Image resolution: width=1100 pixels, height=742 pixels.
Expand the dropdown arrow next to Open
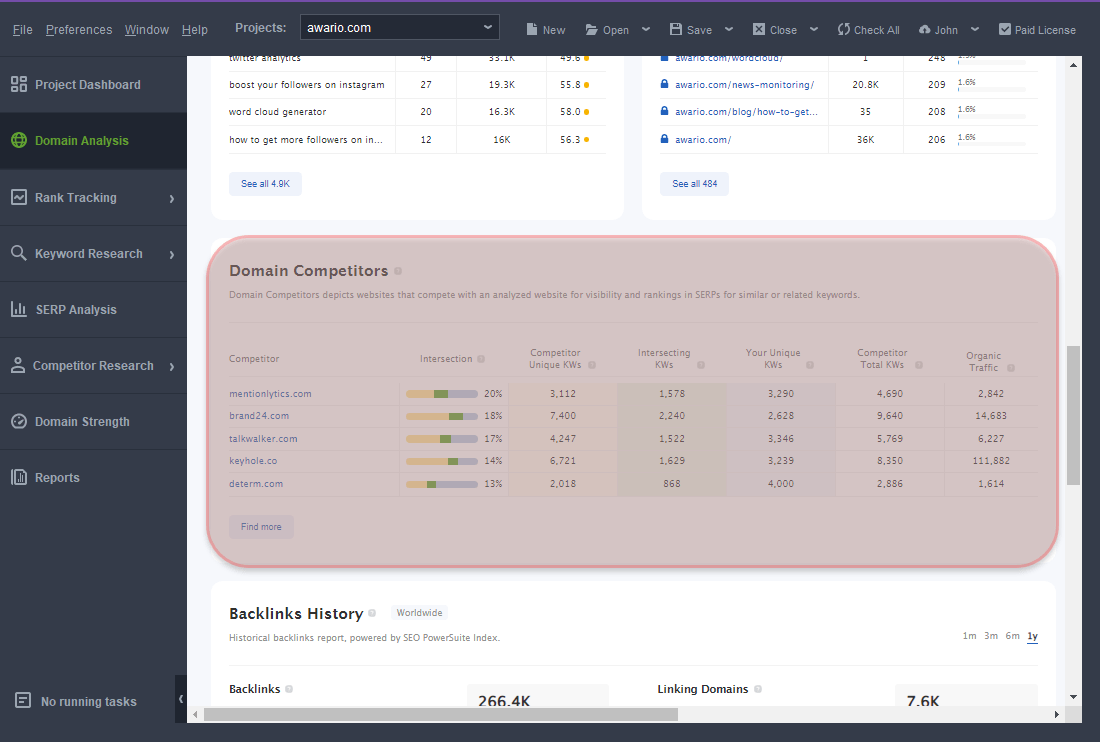646,29
